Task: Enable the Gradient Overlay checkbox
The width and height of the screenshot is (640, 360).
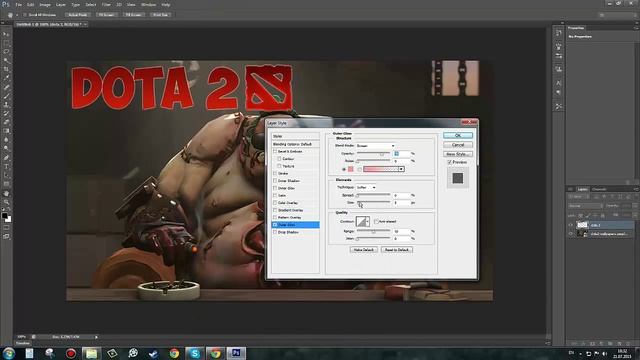Action: (x=275, y=210)
